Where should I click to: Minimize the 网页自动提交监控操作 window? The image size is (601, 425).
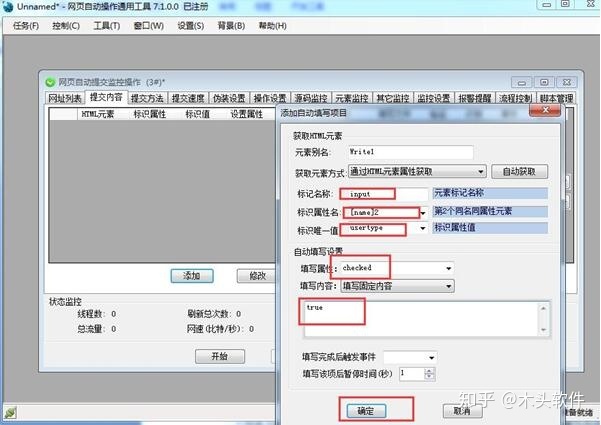[522, 82]
